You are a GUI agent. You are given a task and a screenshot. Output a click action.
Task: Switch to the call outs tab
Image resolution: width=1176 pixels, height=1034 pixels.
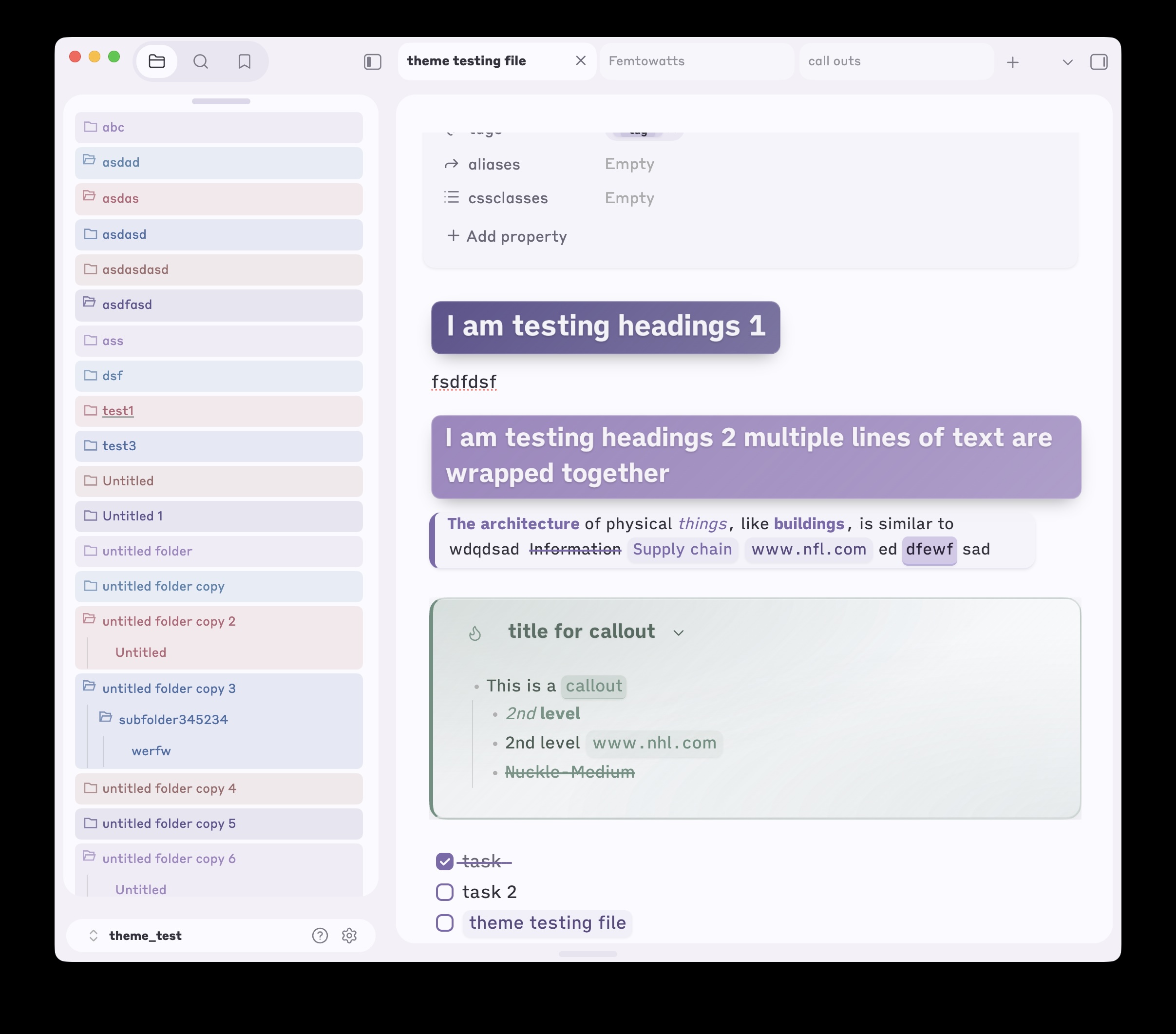click(896, 61)
